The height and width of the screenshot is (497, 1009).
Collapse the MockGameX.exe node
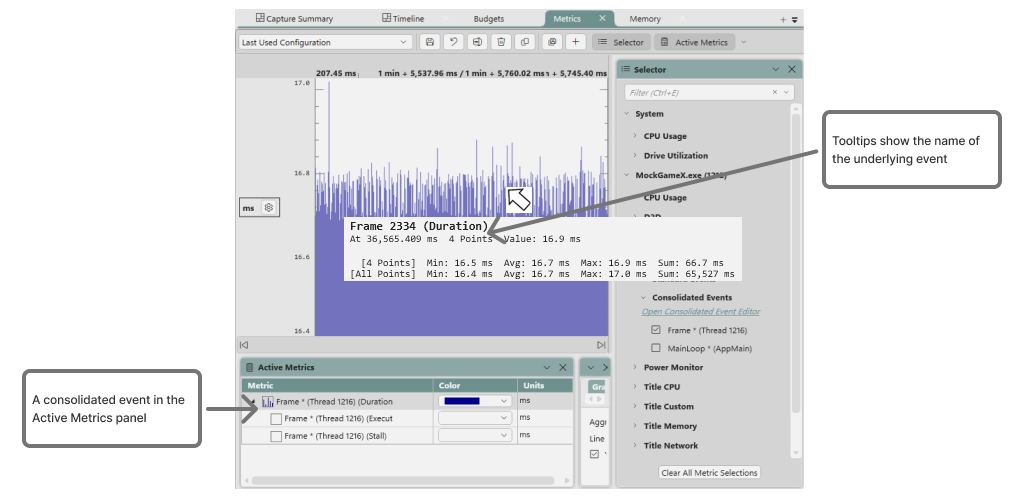(x=626, y=175)
